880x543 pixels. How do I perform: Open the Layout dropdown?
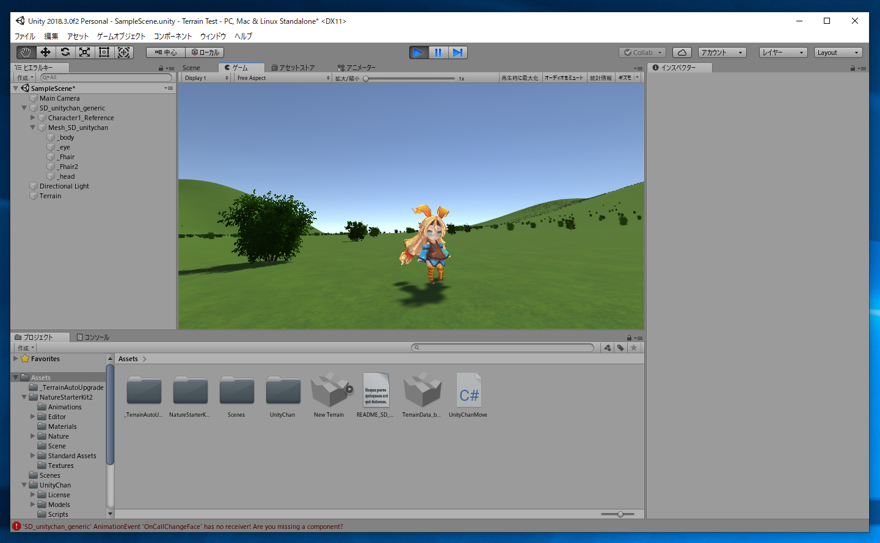coord(838,52)
